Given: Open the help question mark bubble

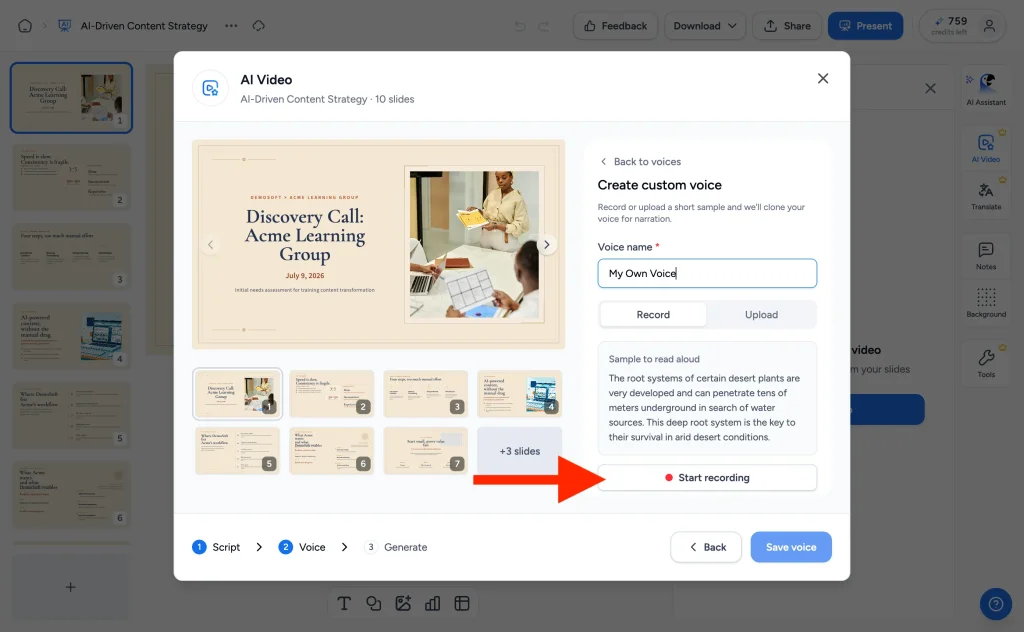Looking at the screenshot, I should (995, 604).
